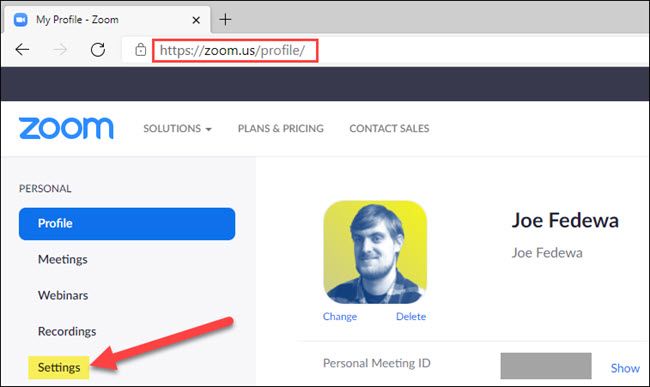The width and height of the screenshot is (650, 387).
Task: Close the My Profile - Zoom tab
Action: point(196,20)
